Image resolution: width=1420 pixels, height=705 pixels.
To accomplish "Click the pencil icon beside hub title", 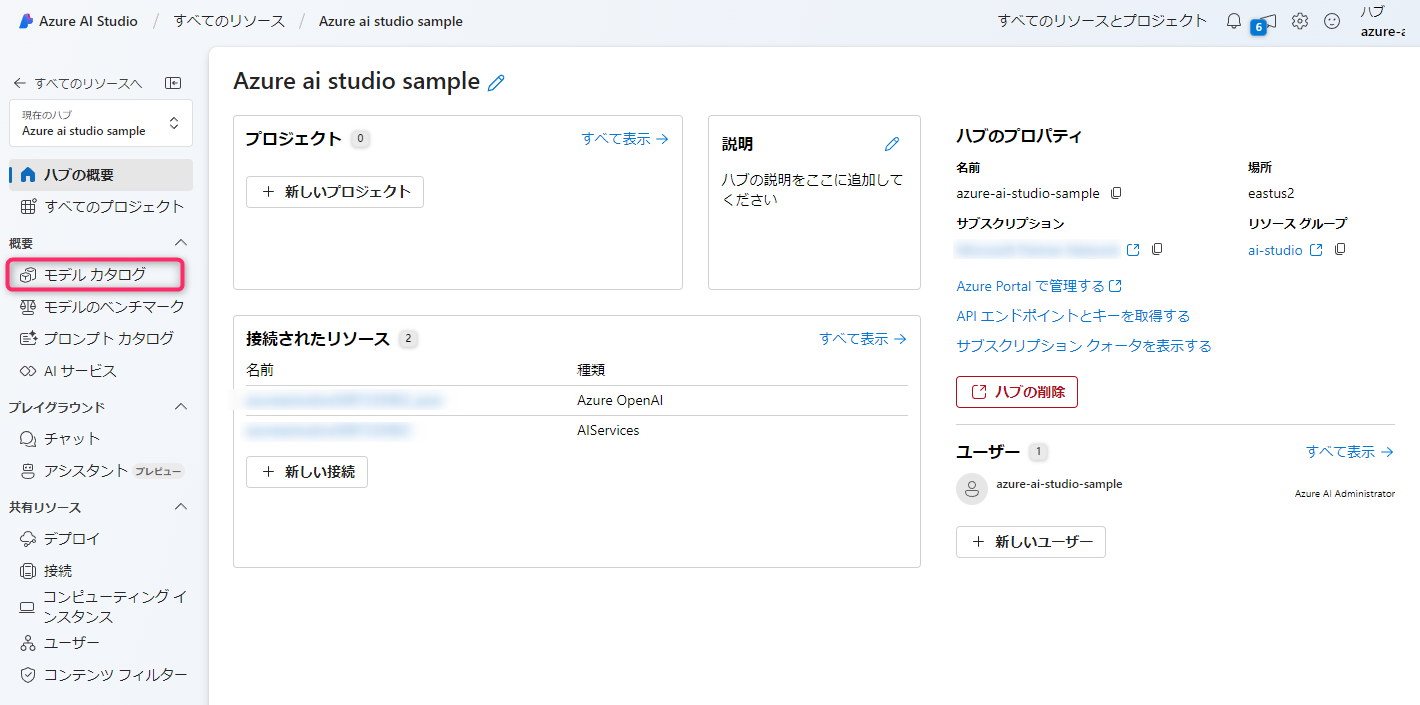I will [496, 83].
